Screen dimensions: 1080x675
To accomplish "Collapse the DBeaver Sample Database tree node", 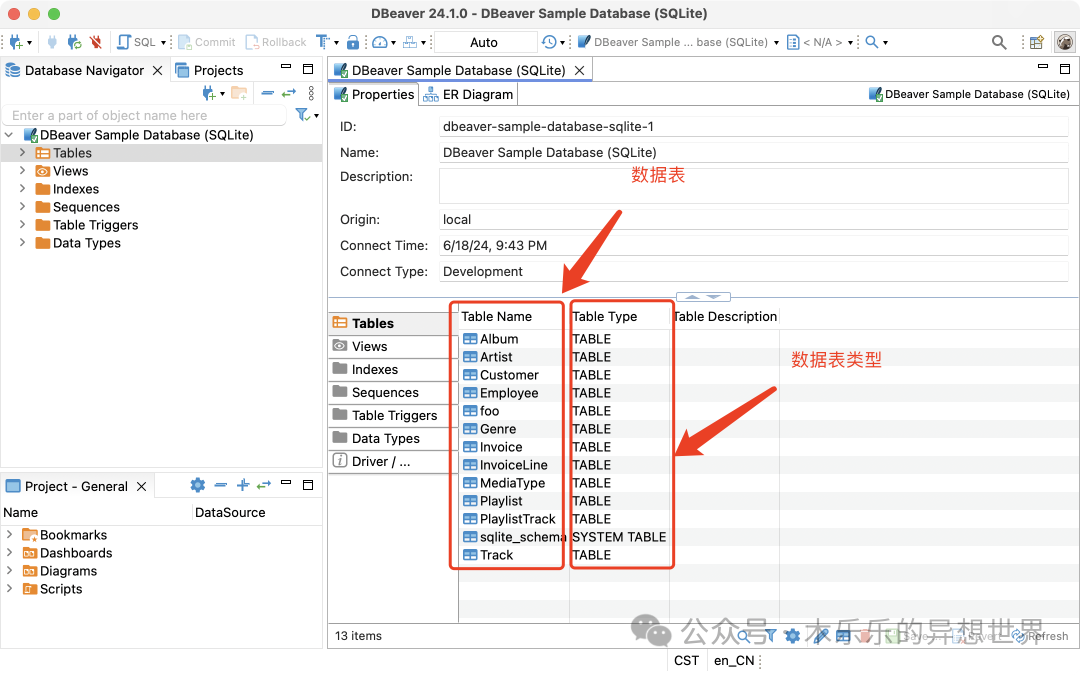I will [x=9, y=134].
